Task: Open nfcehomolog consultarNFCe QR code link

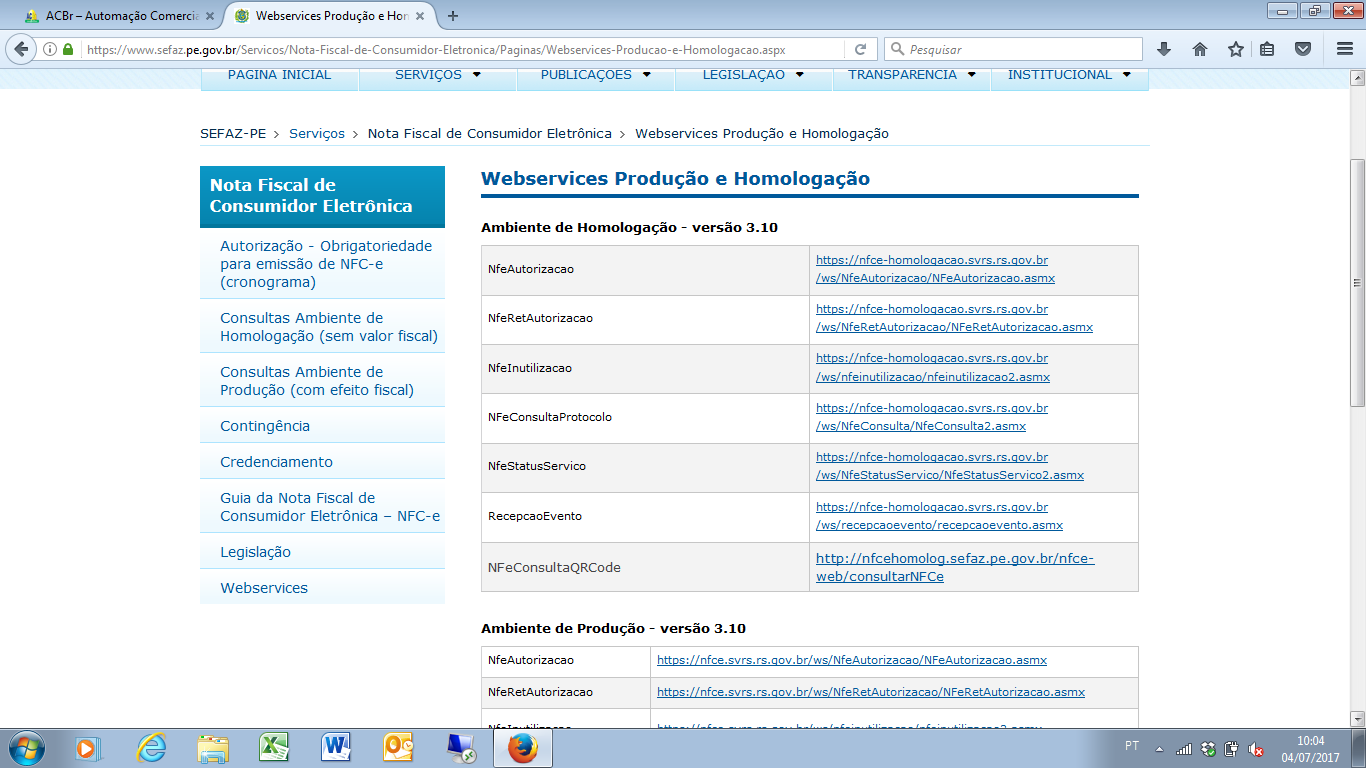Action: pos(955,567)
